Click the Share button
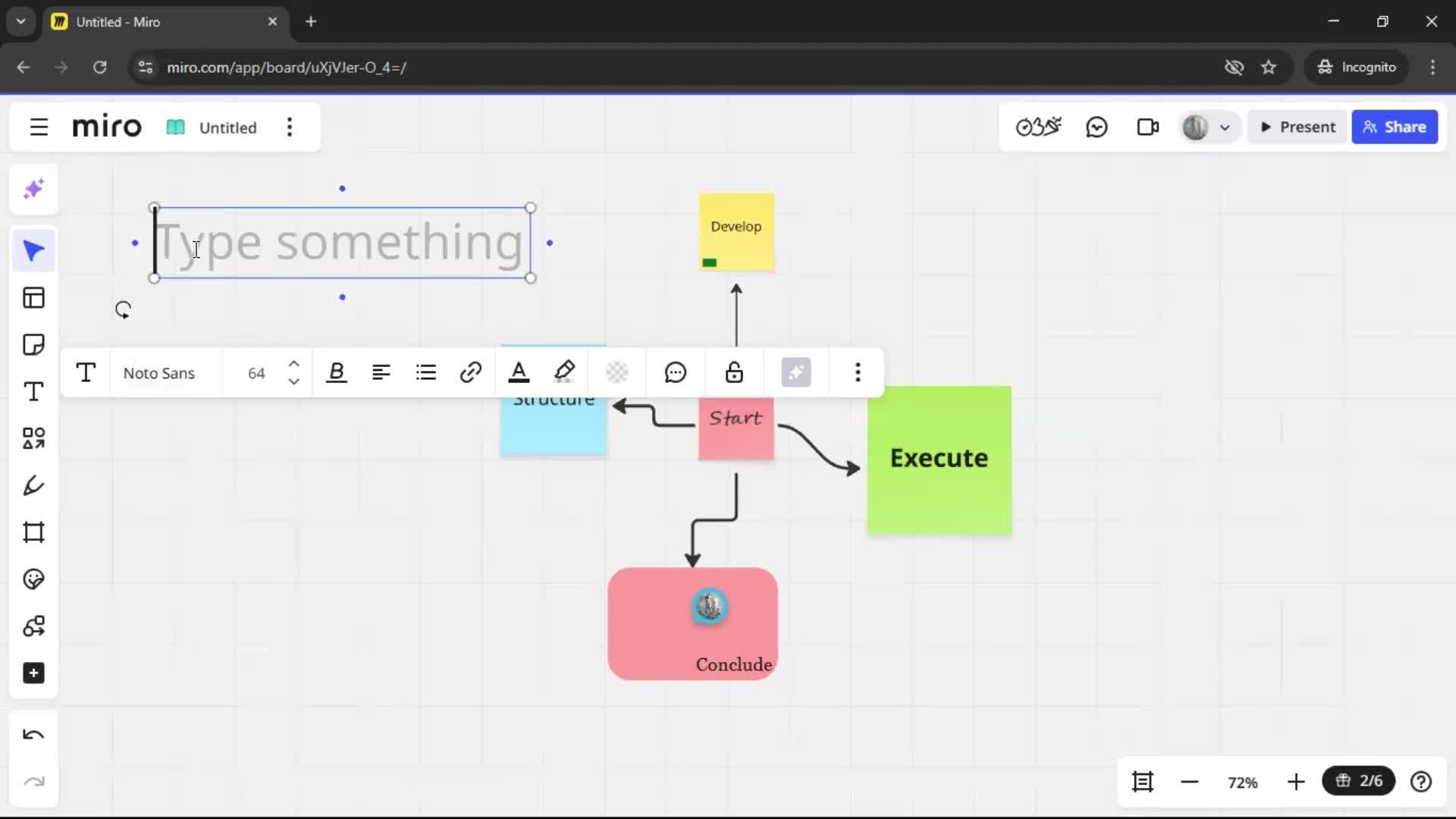The width and height of the screenshot is (1456, 819). pyautogui.click(x=1395, y=127)
